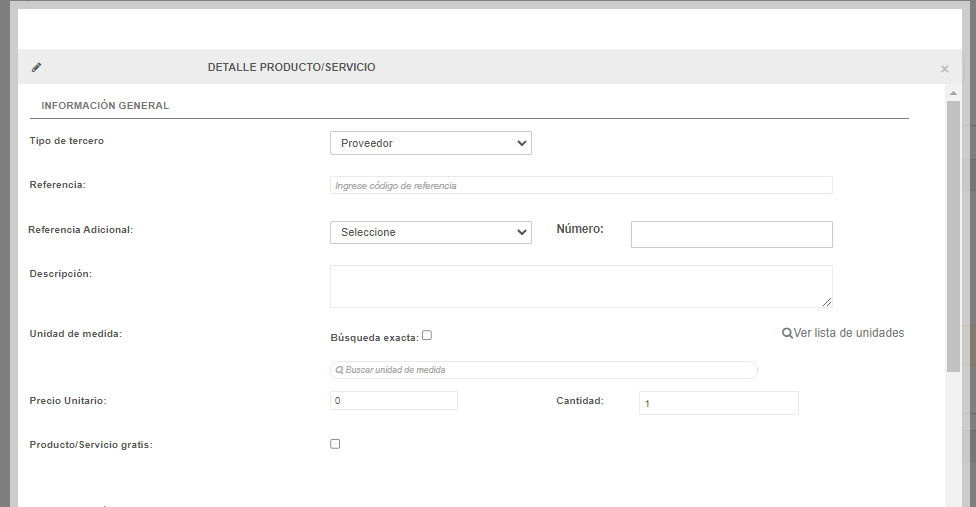Click the Cantidad input field
This screenshot has width=976, height=507.
(718, 403)
